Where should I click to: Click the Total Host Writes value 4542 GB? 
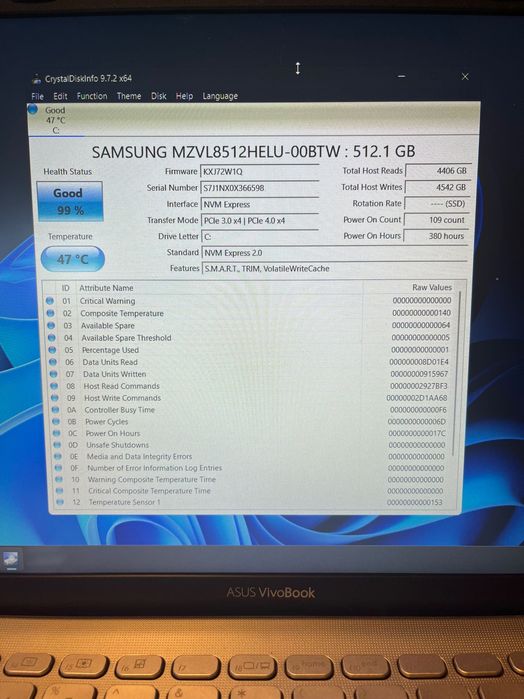tap(437, 187)
